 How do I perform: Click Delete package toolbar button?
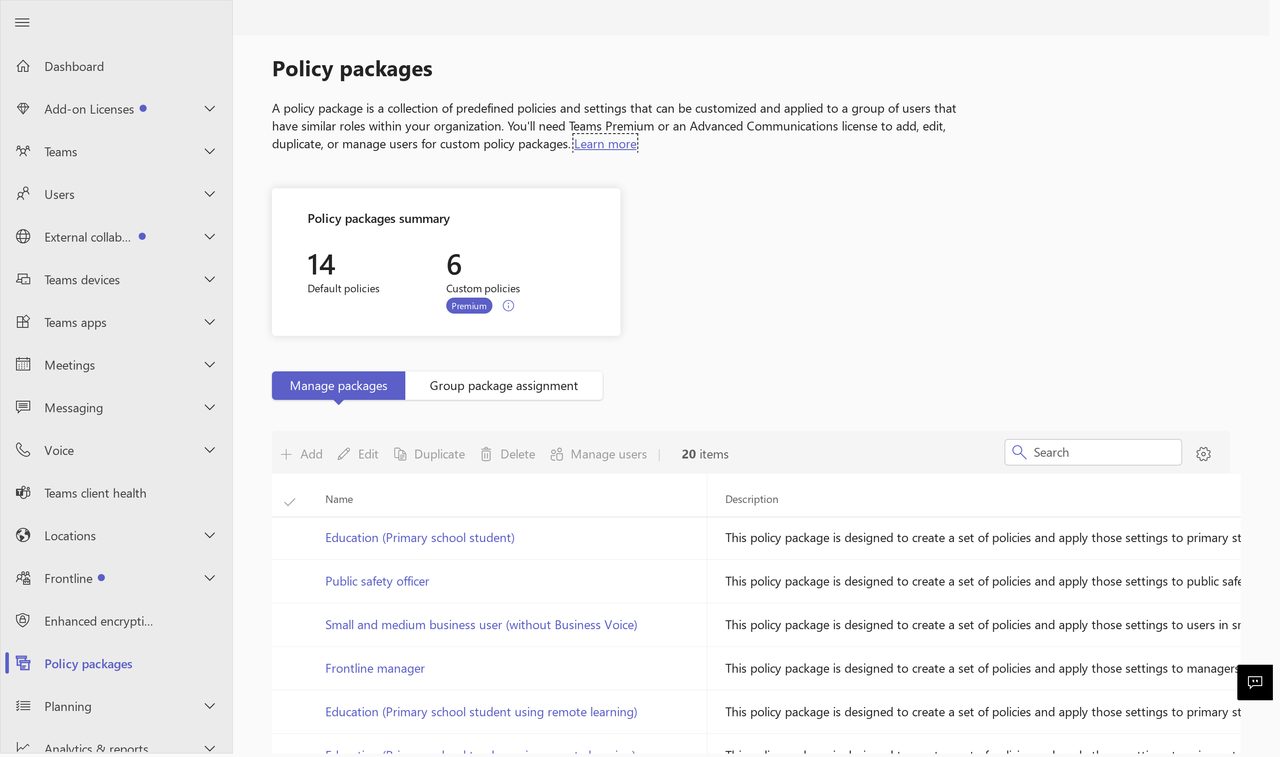tap(507, 454)
